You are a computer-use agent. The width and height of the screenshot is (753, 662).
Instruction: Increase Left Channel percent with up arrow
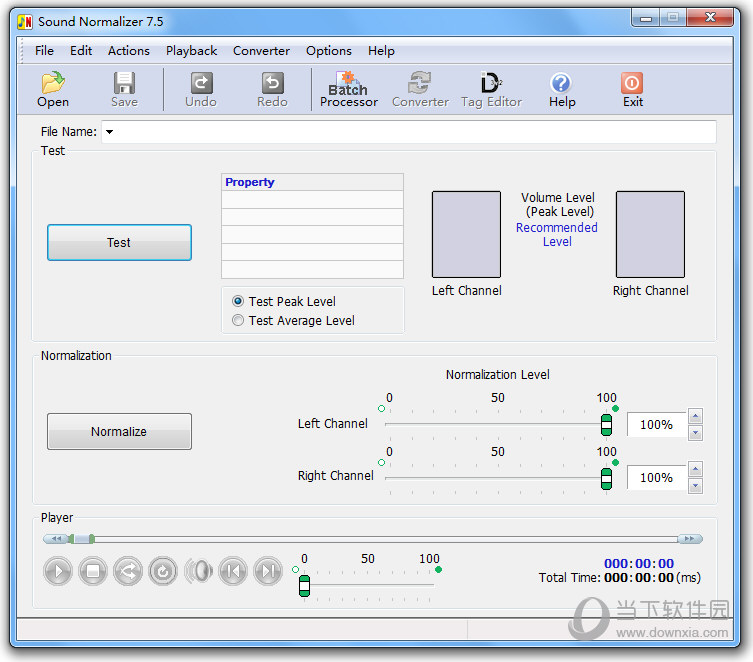pos(695,416)
